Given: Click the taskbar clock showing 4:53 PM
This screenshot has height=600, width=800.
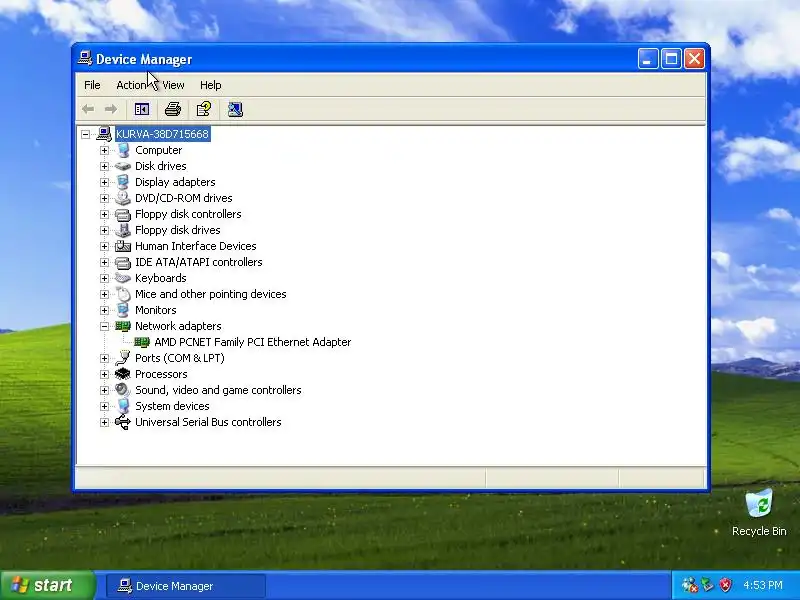Looking at the screenshot, I should [763, 585].
